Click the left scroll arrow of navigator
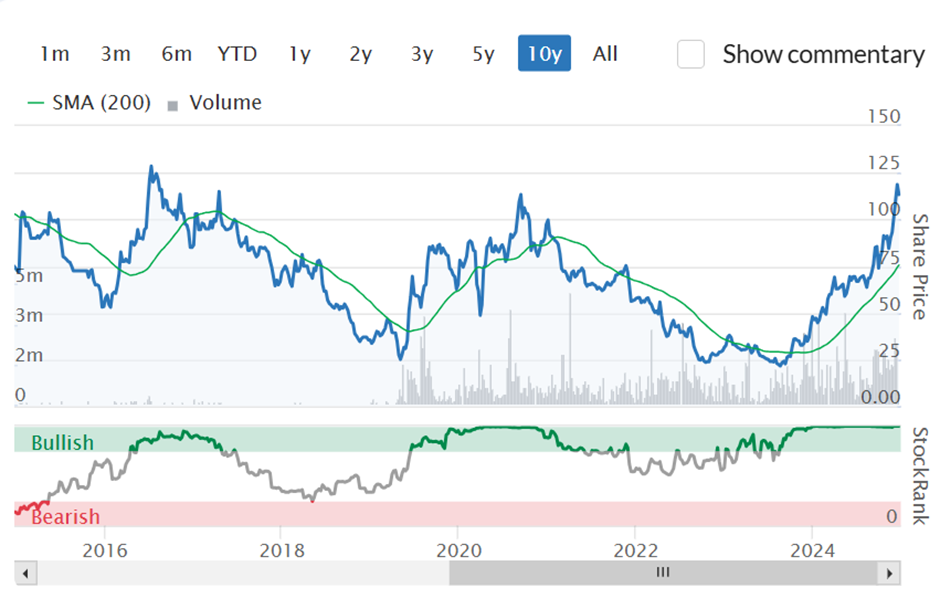This screenshot has width=940, height=598. tap(26, 573)
